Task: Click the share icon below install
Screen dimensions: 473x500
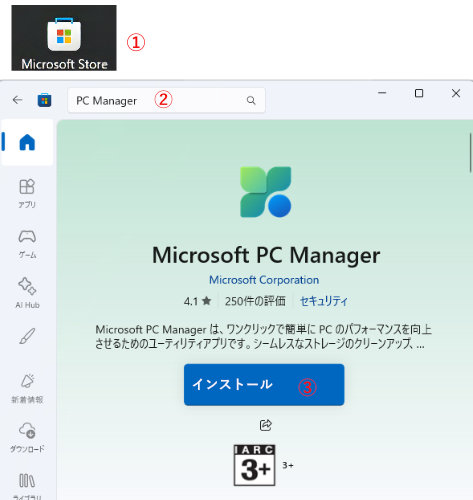Action: 266,425
